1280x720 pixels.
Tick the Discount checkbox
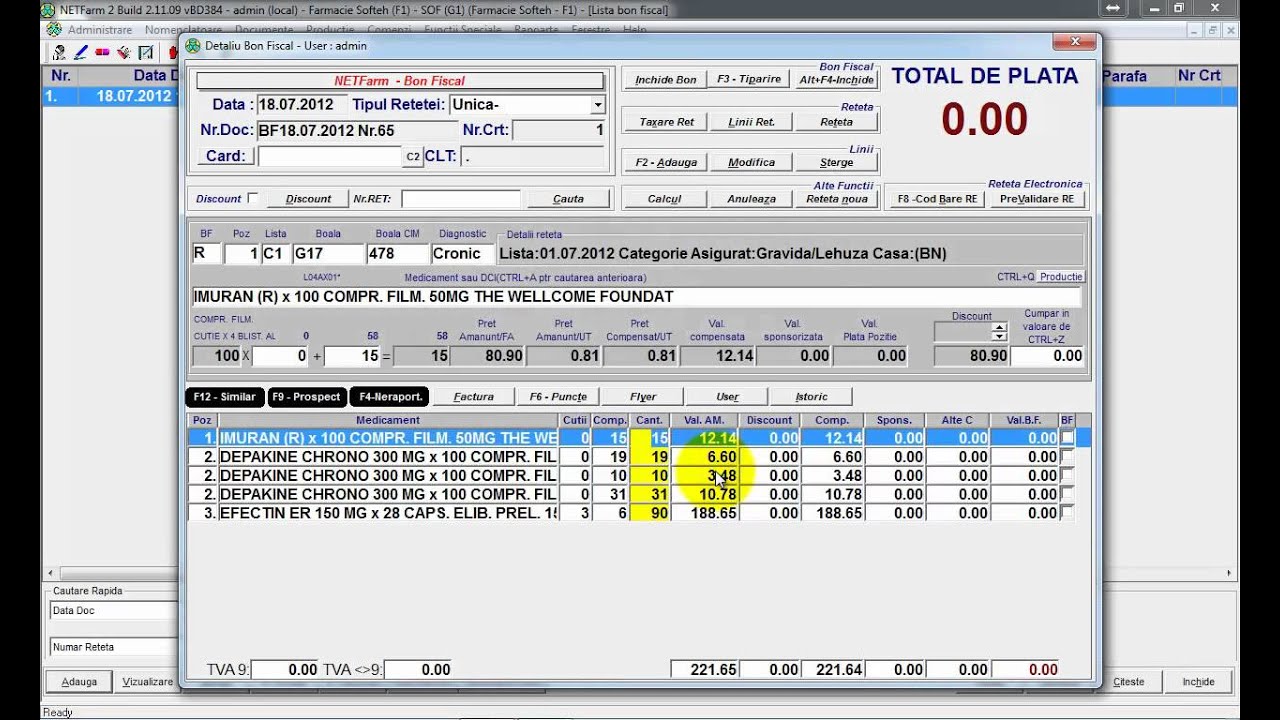pos(252,198)
